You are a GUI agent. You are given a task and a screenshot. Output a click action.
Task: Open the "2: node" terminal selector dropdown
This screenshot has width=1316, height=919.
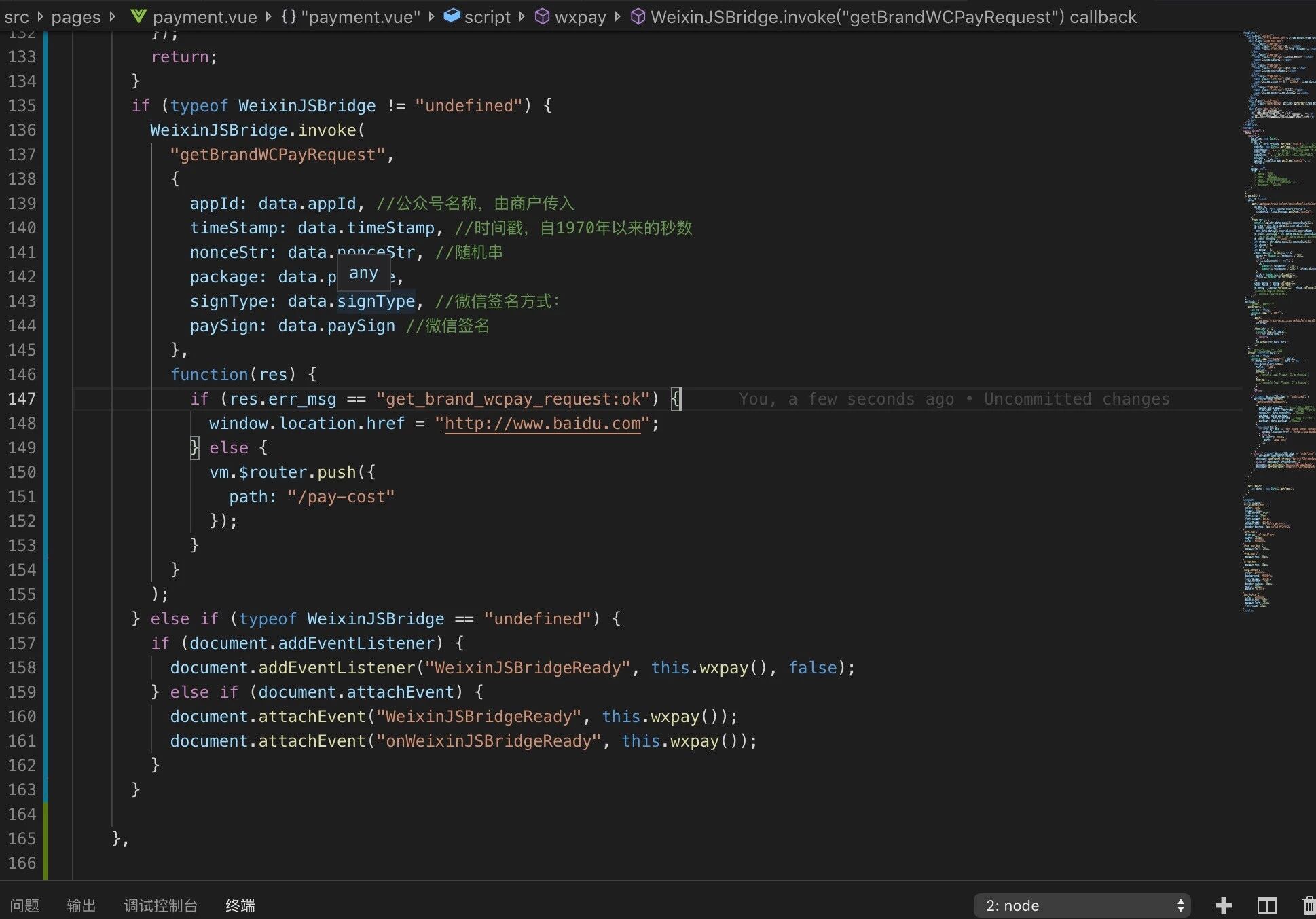(1082, 905)
